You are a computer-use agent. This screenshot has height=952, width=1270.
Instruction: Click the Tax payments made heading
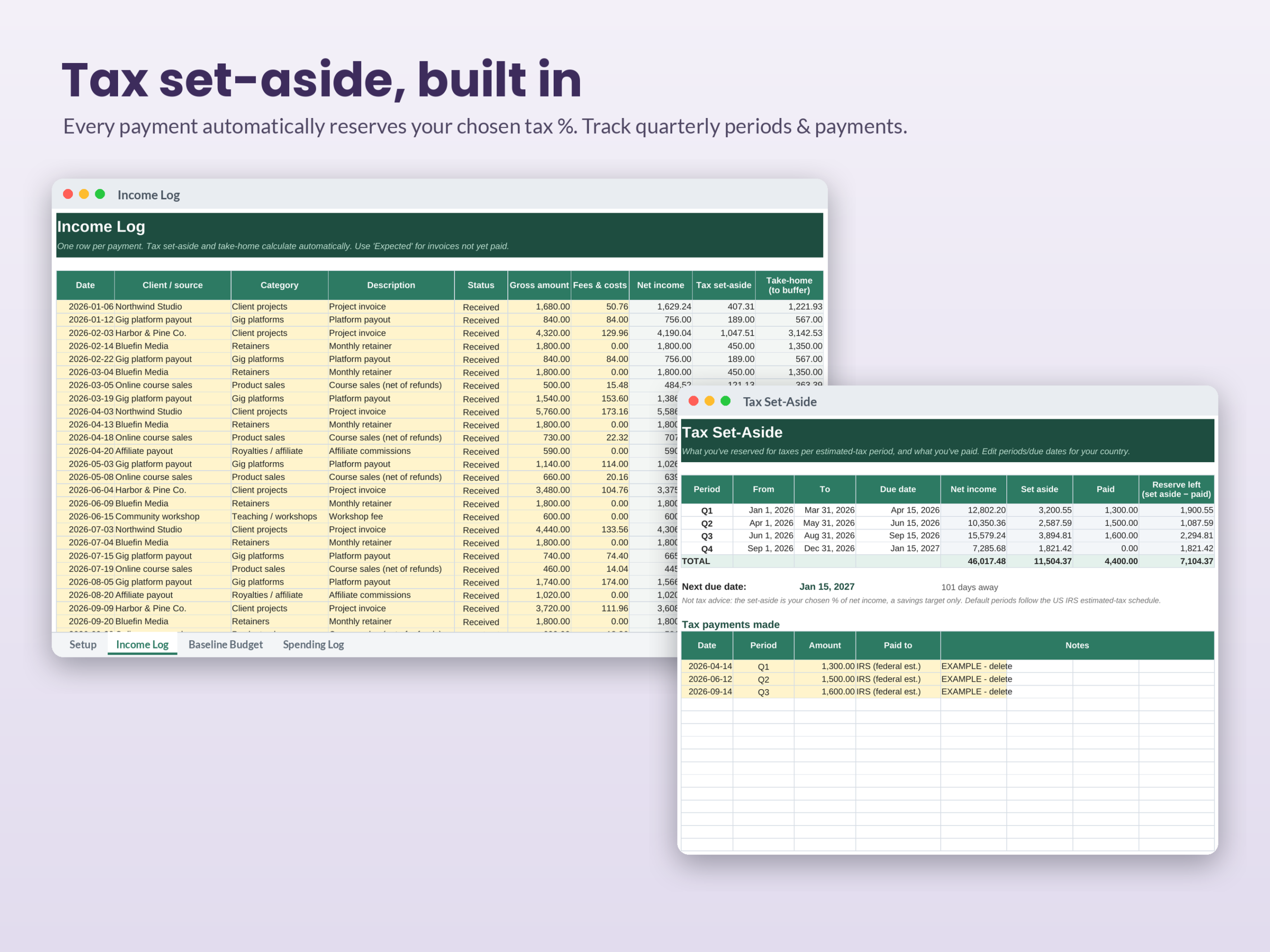click(x=730, y=624)
